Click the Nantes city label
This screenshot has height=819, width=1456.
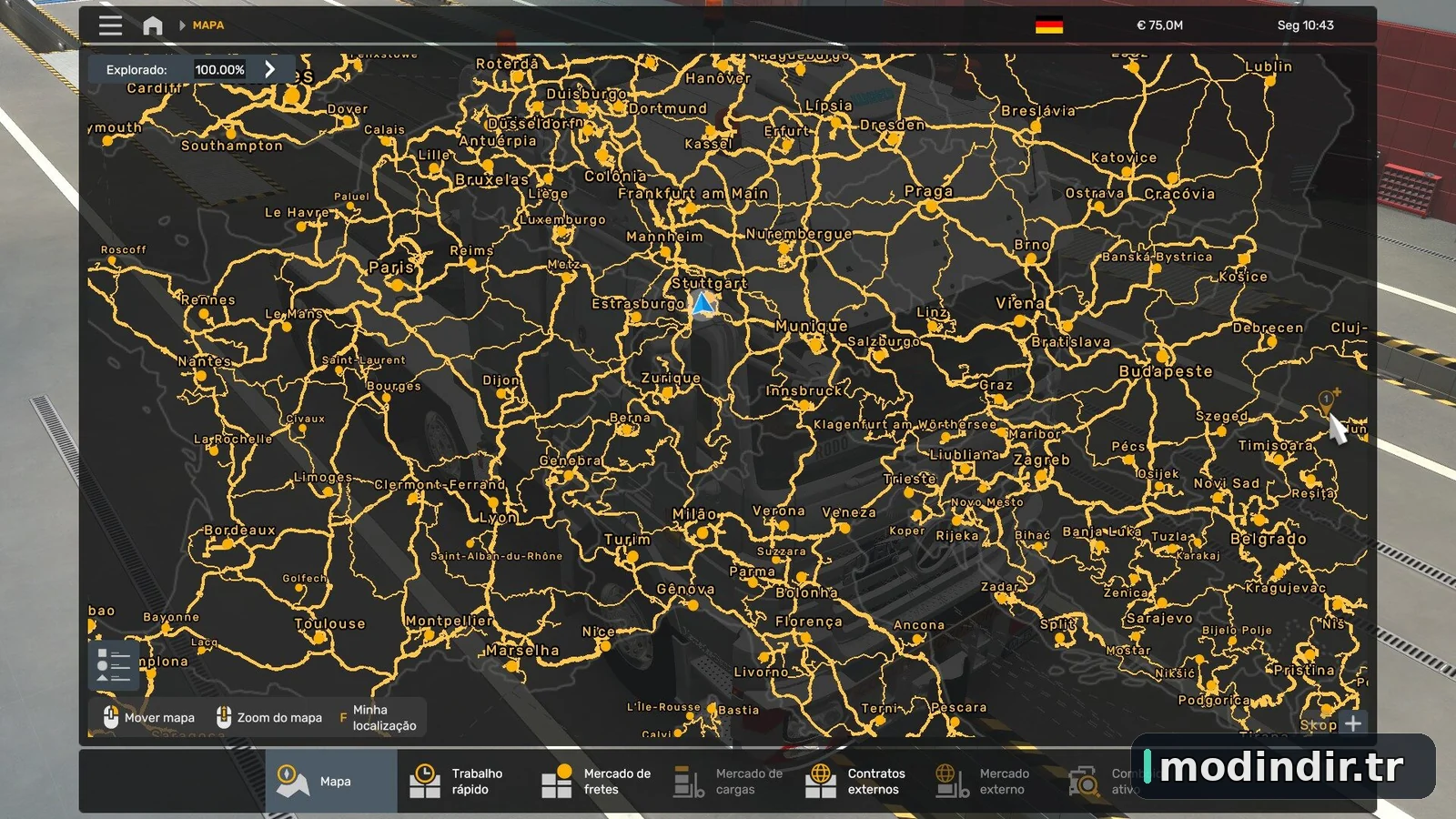(x=204, y=361)
